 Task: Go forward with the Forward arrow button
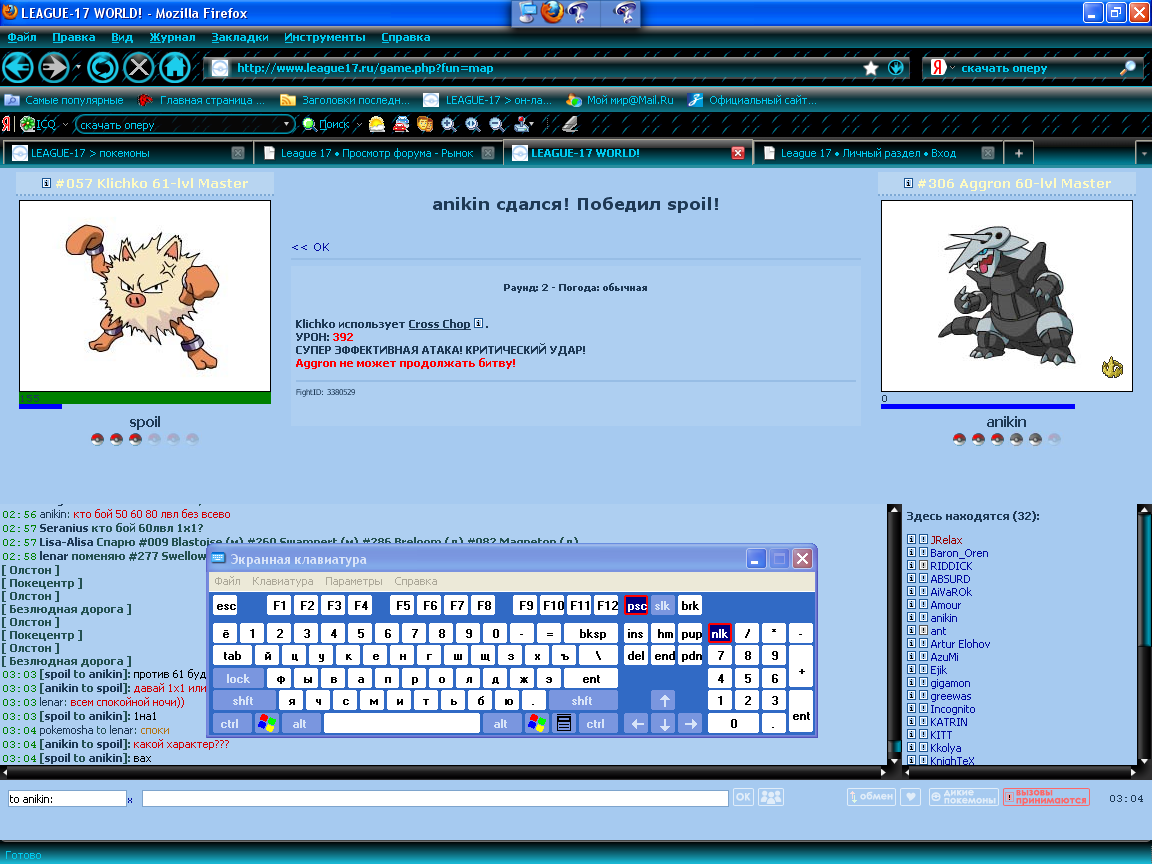coord(54,68)
